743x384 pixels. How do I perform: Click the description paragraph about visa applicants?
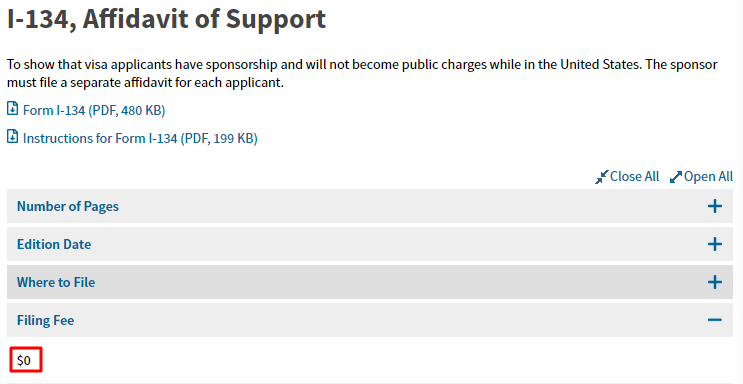coord(362,73)
